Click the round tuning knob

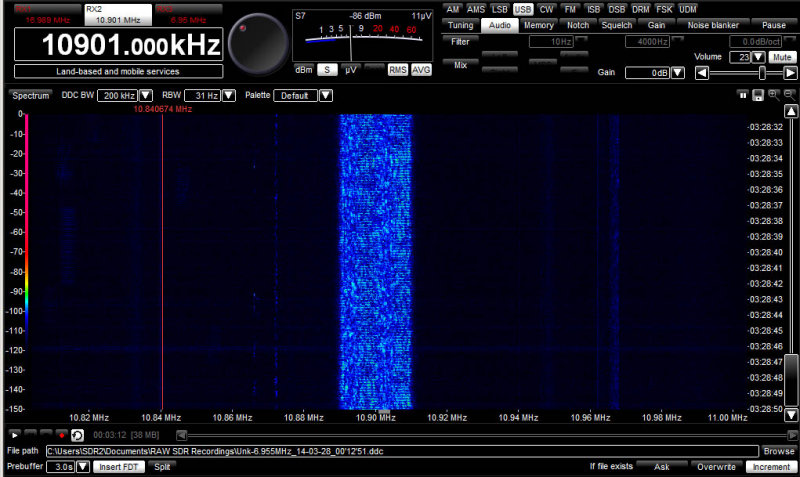(x=258, y=44)
